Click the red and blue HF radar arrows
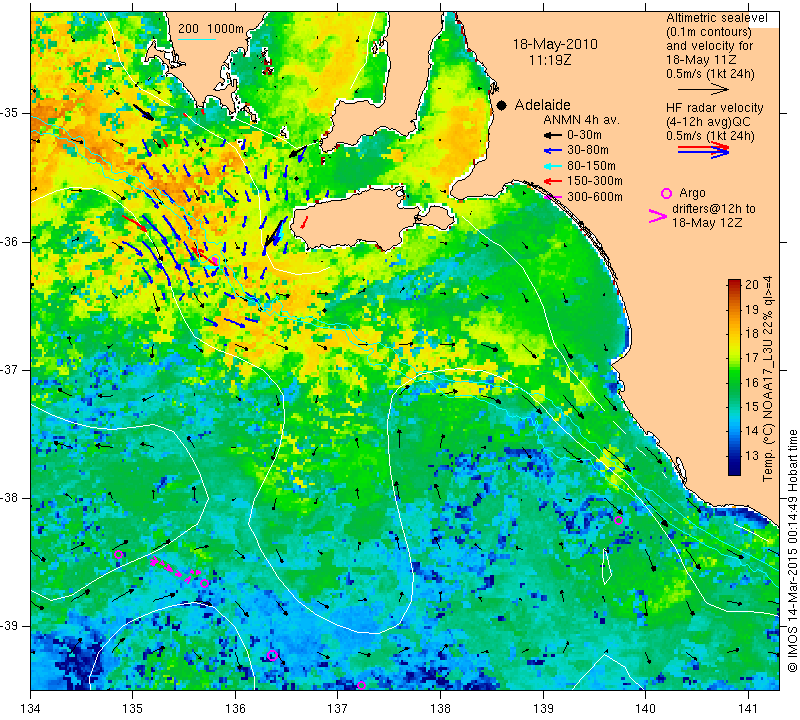The image size is (800, 720). (x=703, y=150)
